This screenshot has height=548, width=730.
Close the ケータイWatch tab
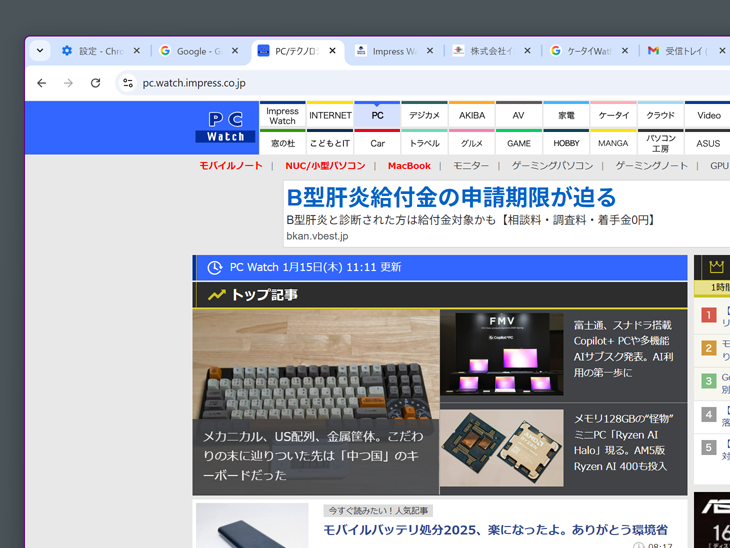(625, 51)
